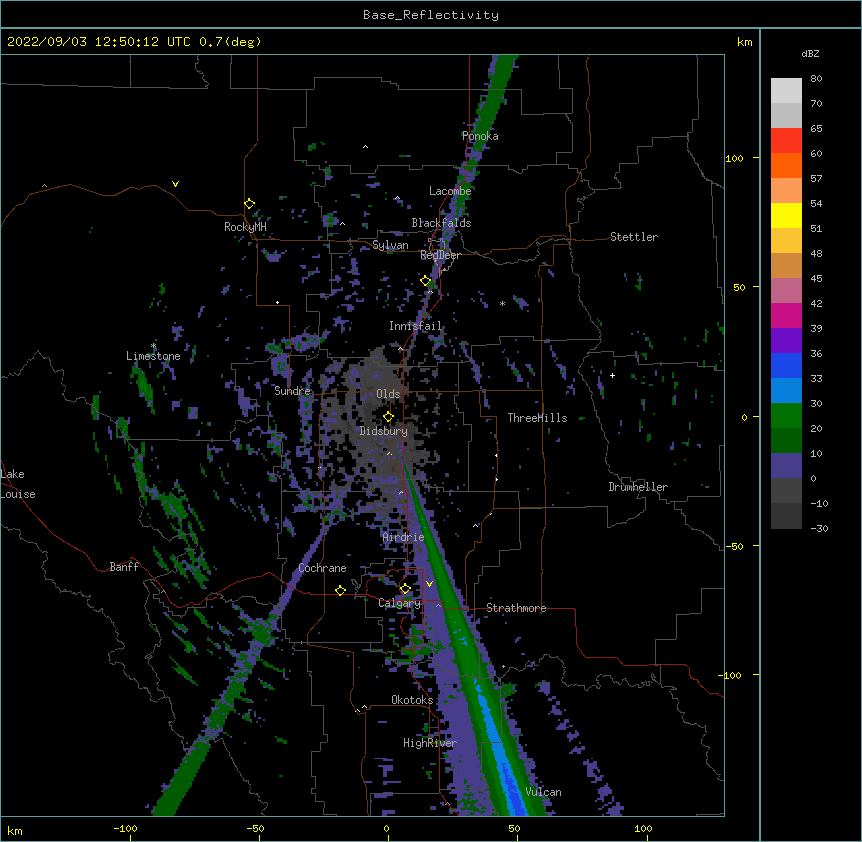Select the pink 45-42 dBZ legend swatch
The image size is (862, 842).
click(x=786, y=291)
